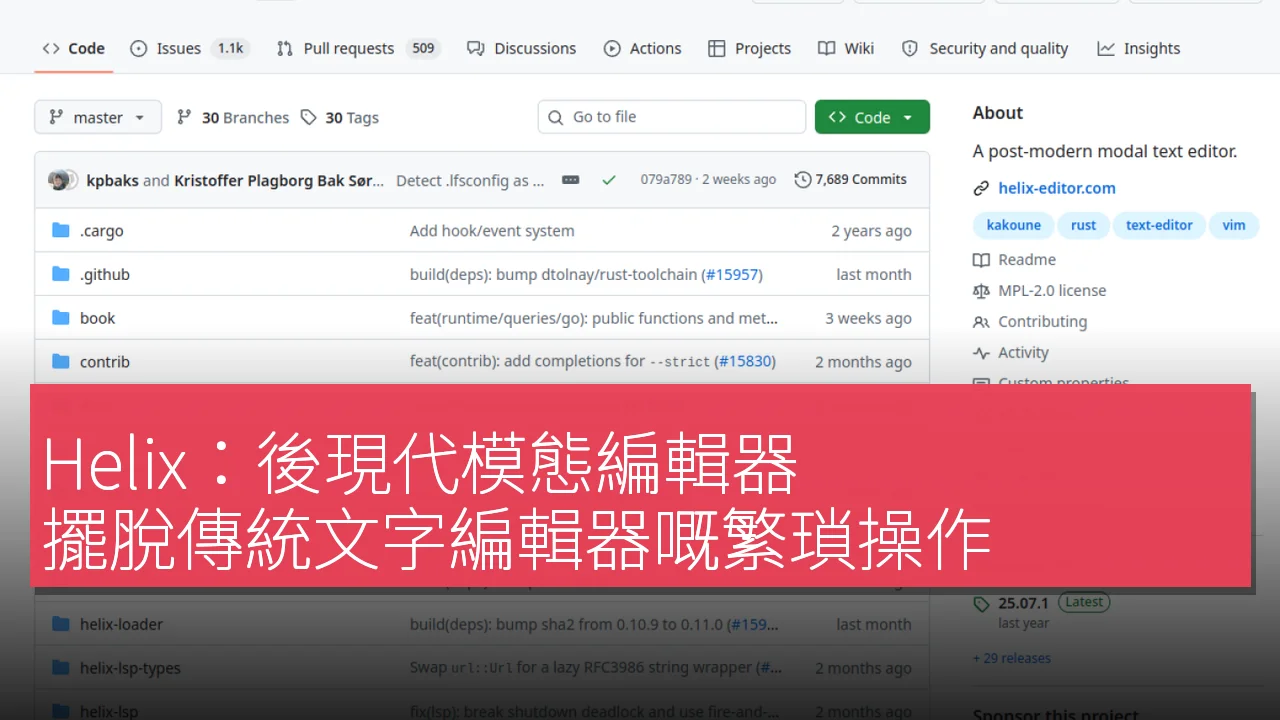Click the Security shield icon
This screenshot has width=1280, height=720.
tap(910, 48)
